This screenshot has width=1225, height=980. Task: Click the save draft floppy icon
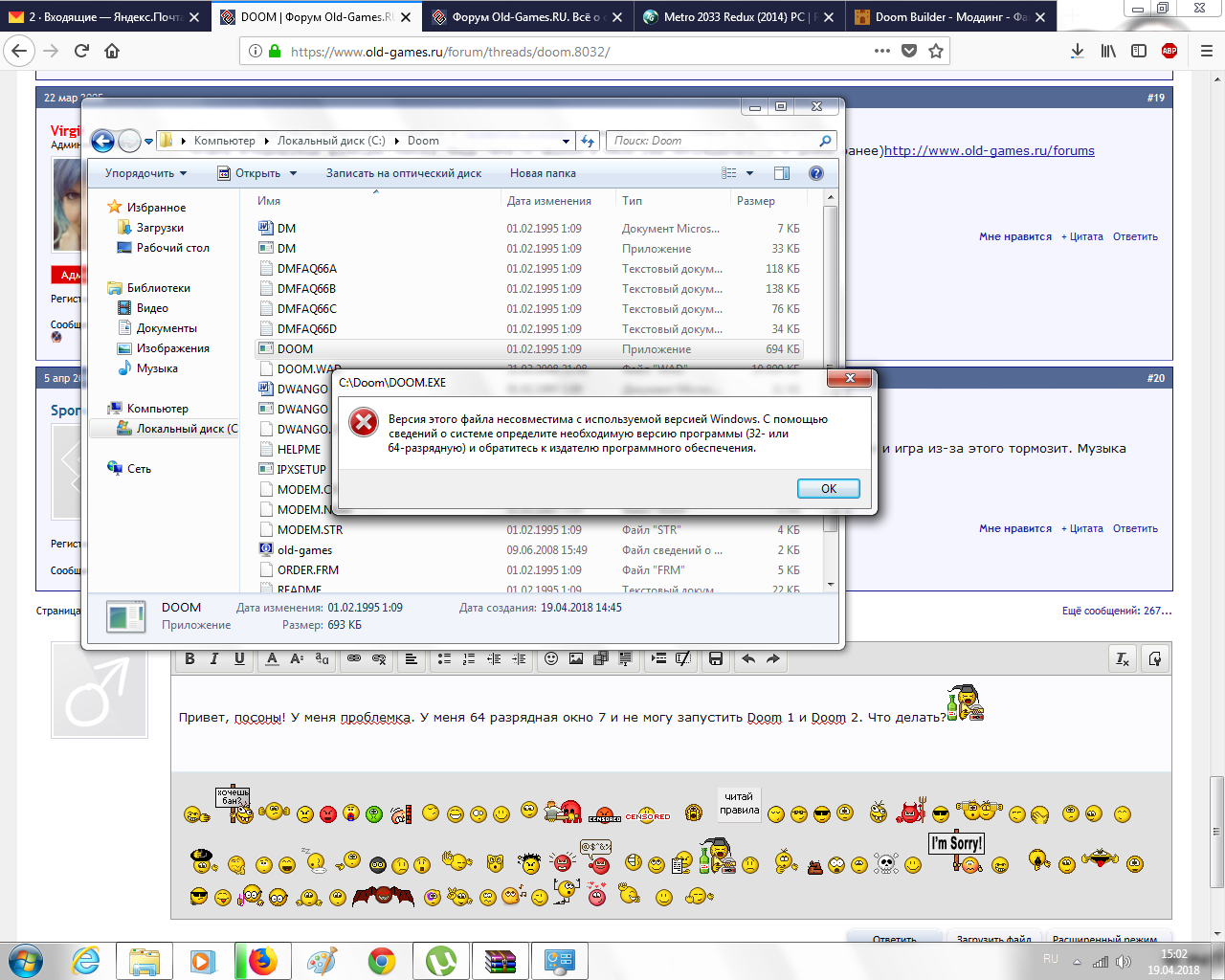[715, 658]
